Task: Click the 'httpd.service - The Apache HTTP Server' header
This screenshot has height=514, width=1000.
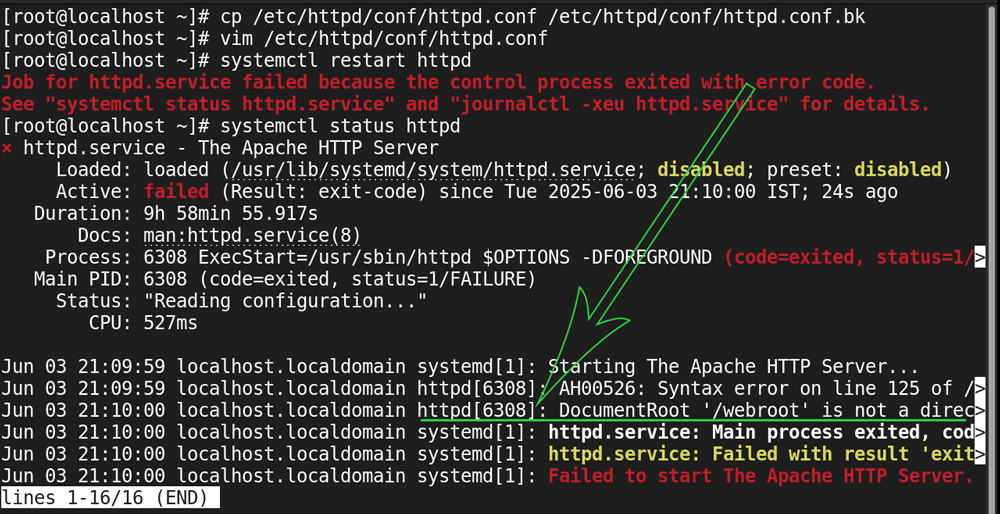Action: pyautogui.click(x=232, y=149)
